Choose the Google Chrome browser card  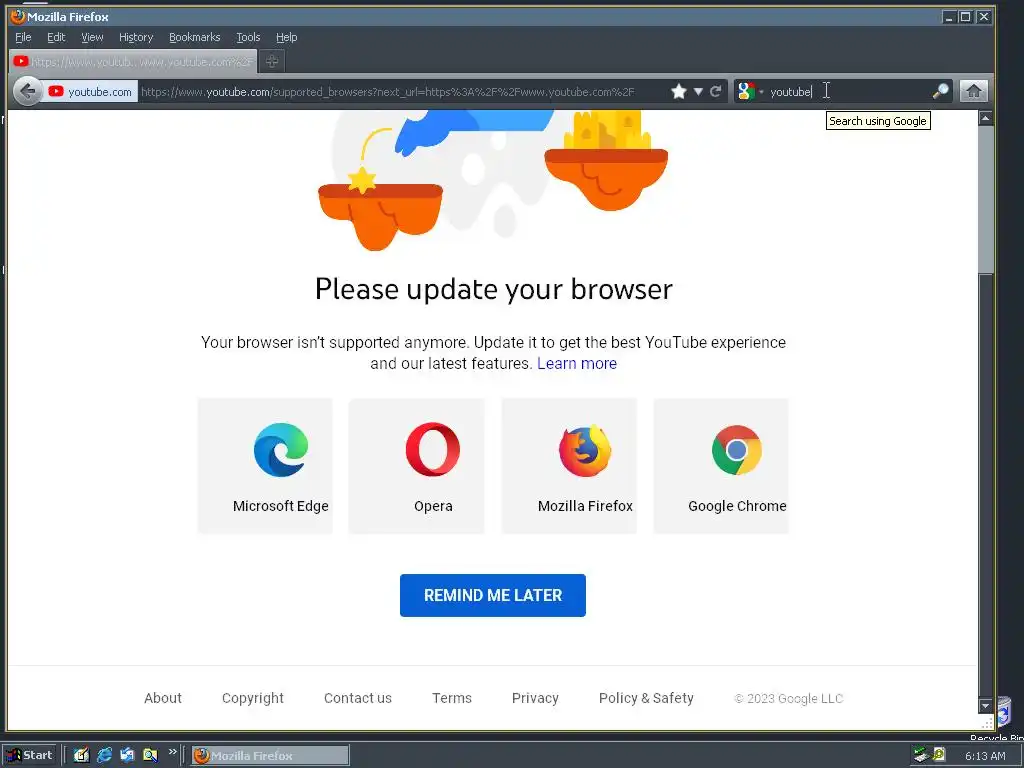click(721, 466)
